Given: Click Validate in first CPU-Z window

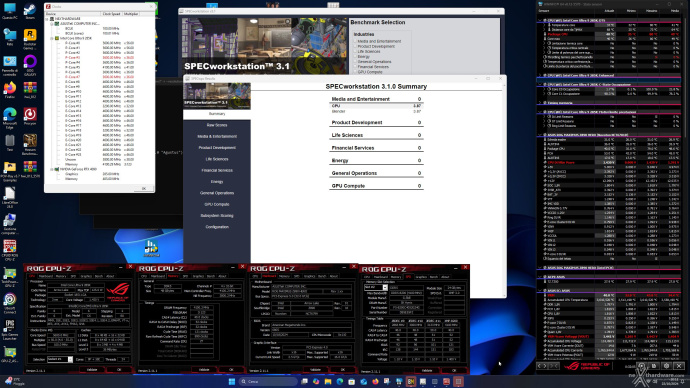Looking at the screenshot, I should 92,370.
